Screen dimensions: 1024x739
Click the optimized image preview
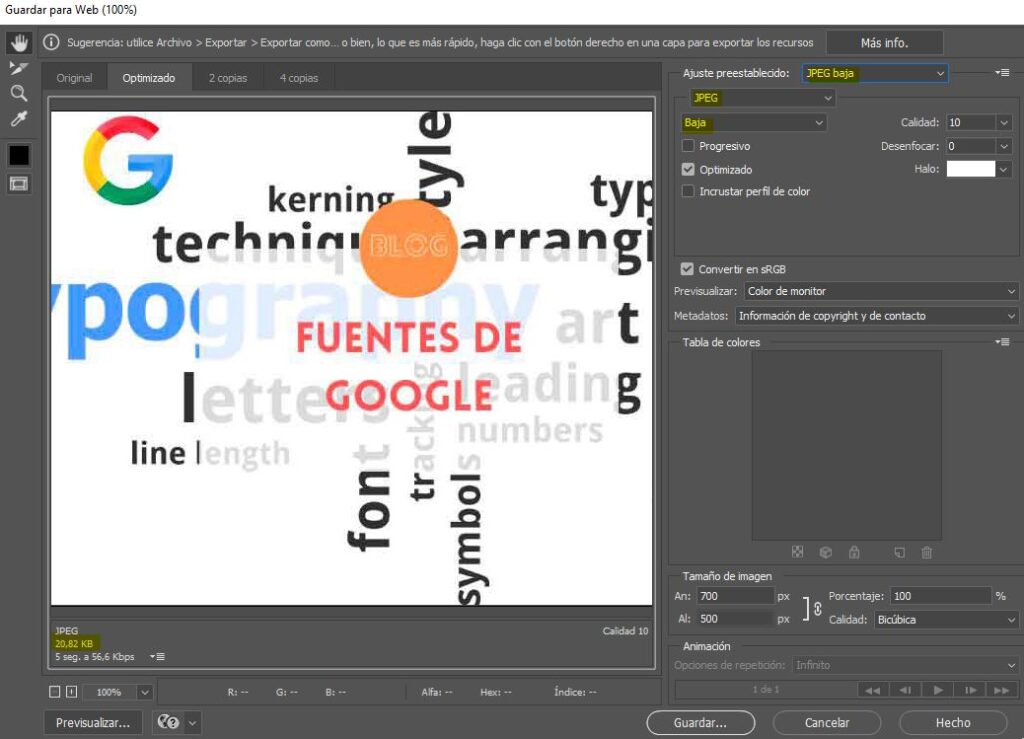tap(351, 358)
